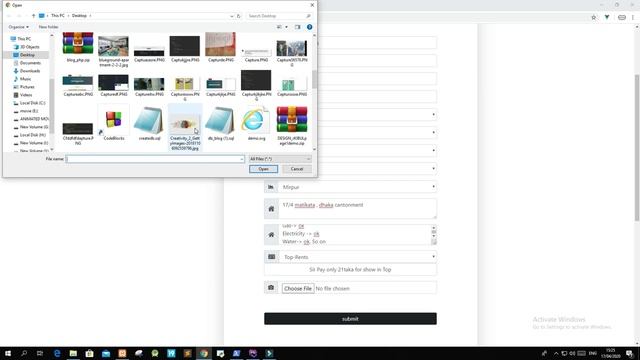This screenshot has width=640, height=360.
Task: Click the New folder button
Action: [48, 27]
